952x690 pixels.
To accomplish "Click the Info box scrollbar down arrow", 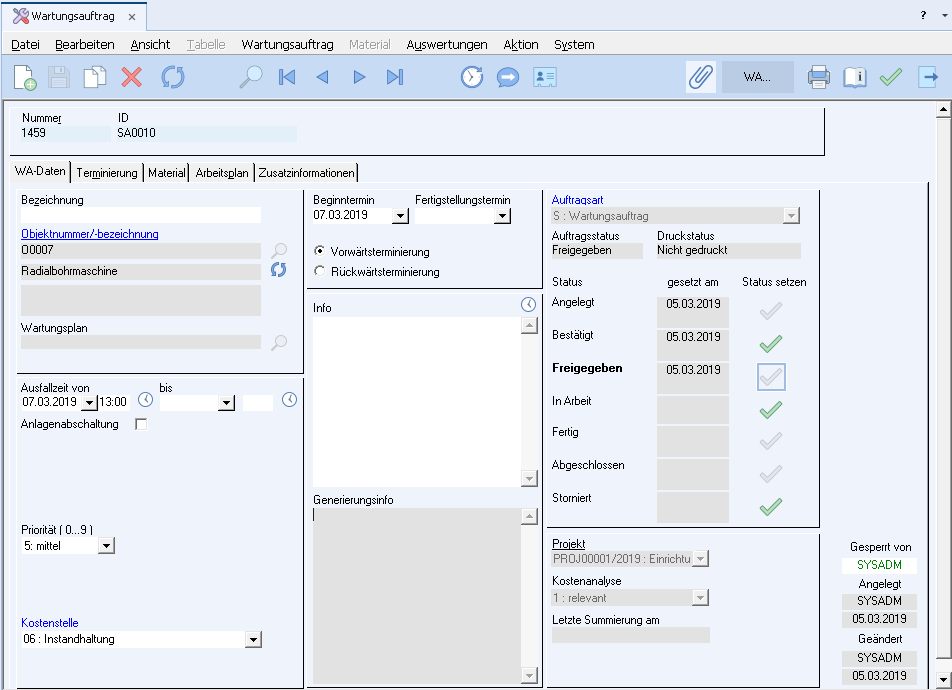I will [530, 479].
